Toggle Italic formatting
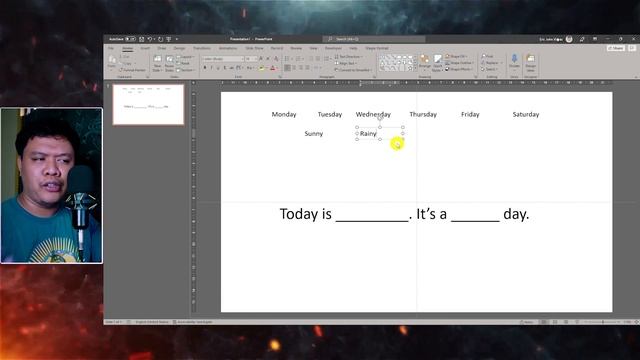Screen dimensions: 640x360 (211, 68)
